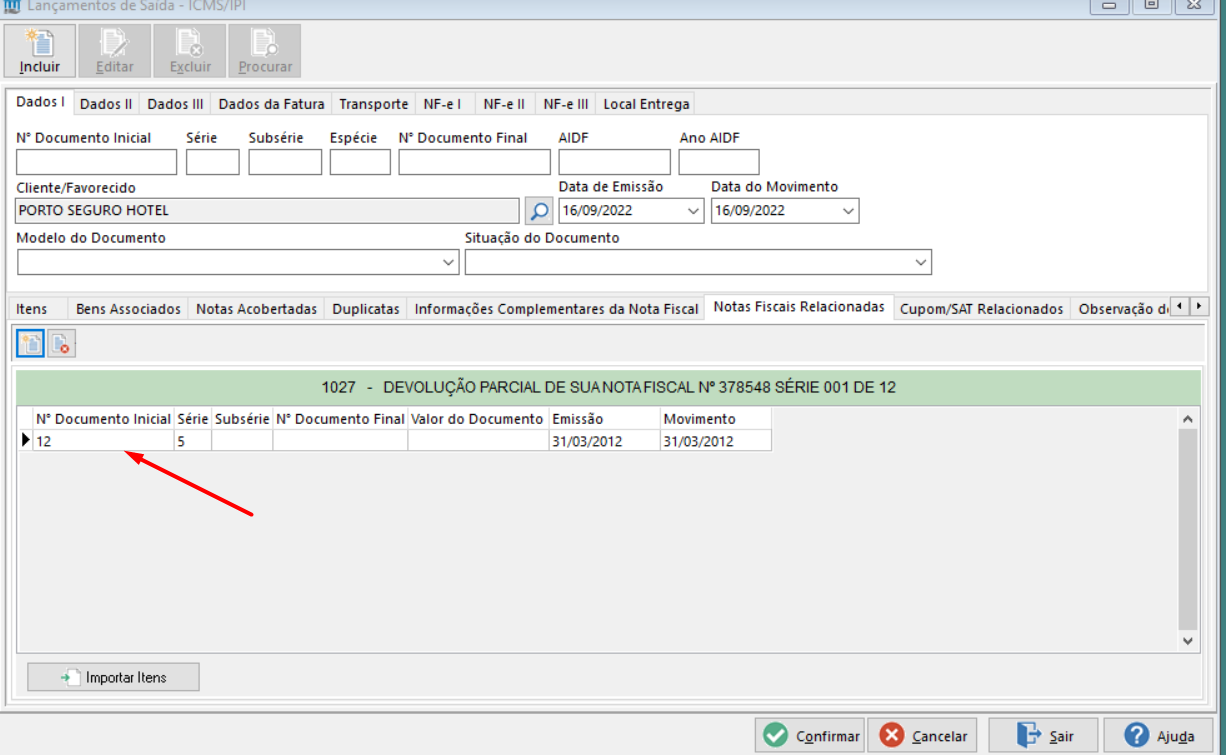Click the Incluir toolbar button
The height and width of the screenshot is (755, 1226).
coord(41,51)
